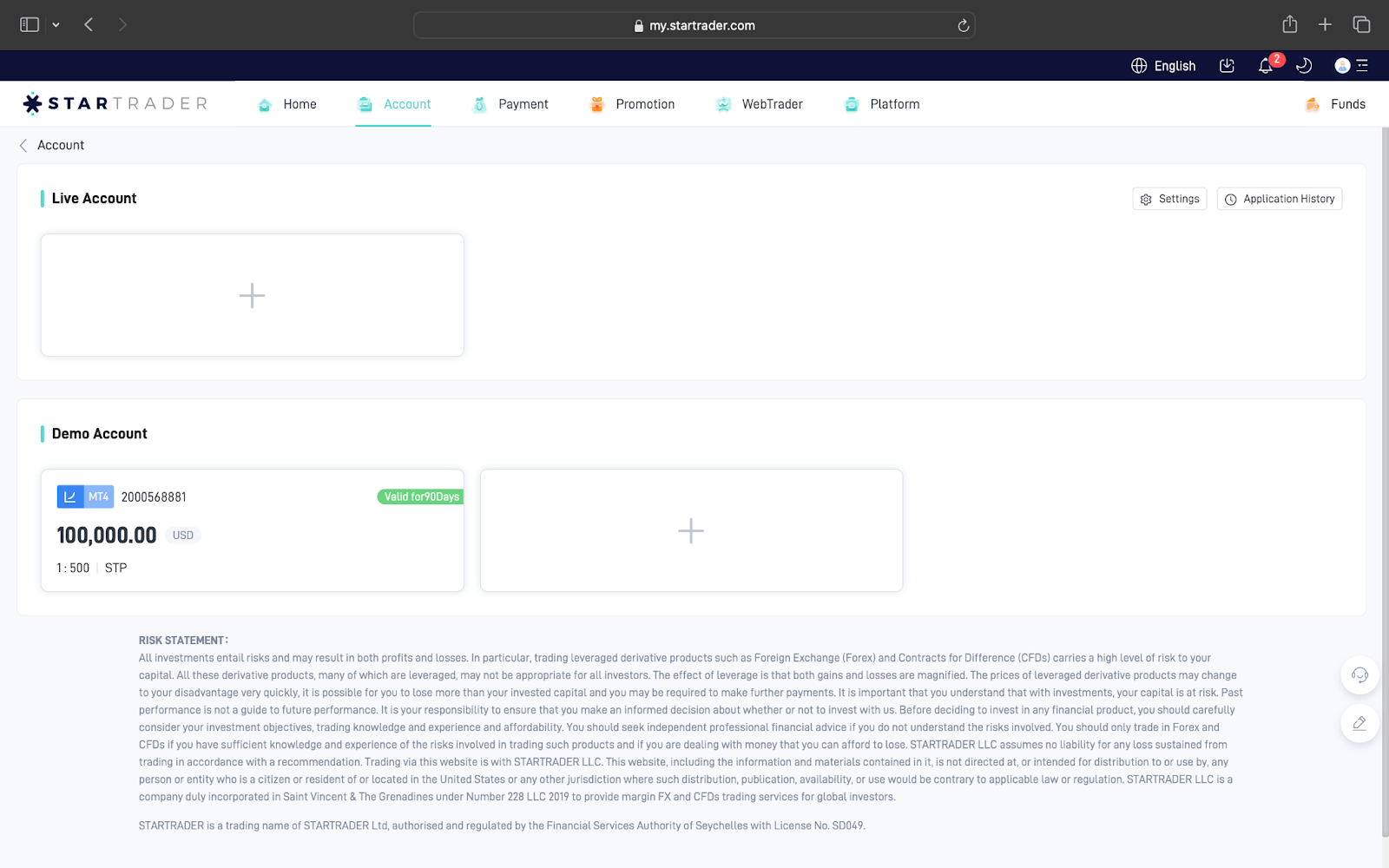1389x868 pixels.
Task: Open the user profile avatar menu
Action: (x=1342, y=66)
